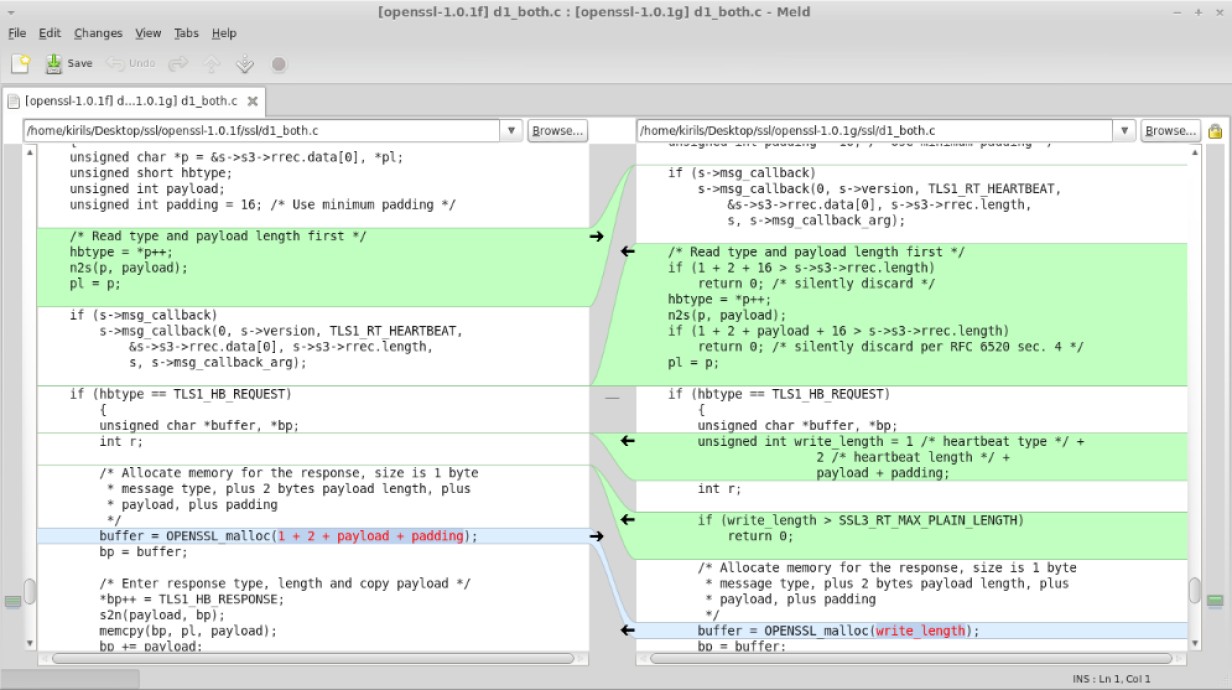Go to previous change arrow icon
1232x690 pixels.
211,64
